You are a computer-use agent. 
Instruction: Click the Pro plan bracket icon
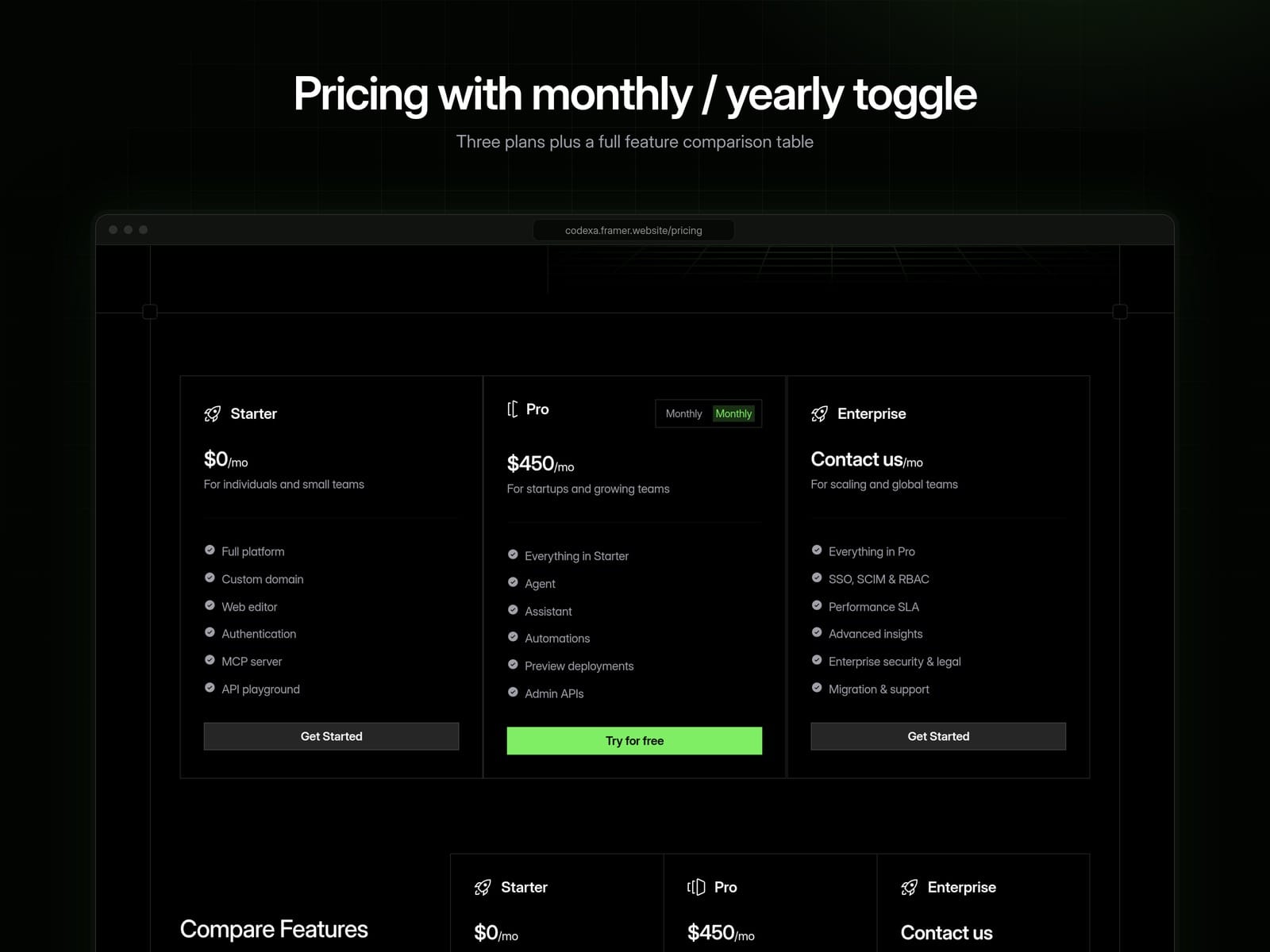(x=513, y=409)
